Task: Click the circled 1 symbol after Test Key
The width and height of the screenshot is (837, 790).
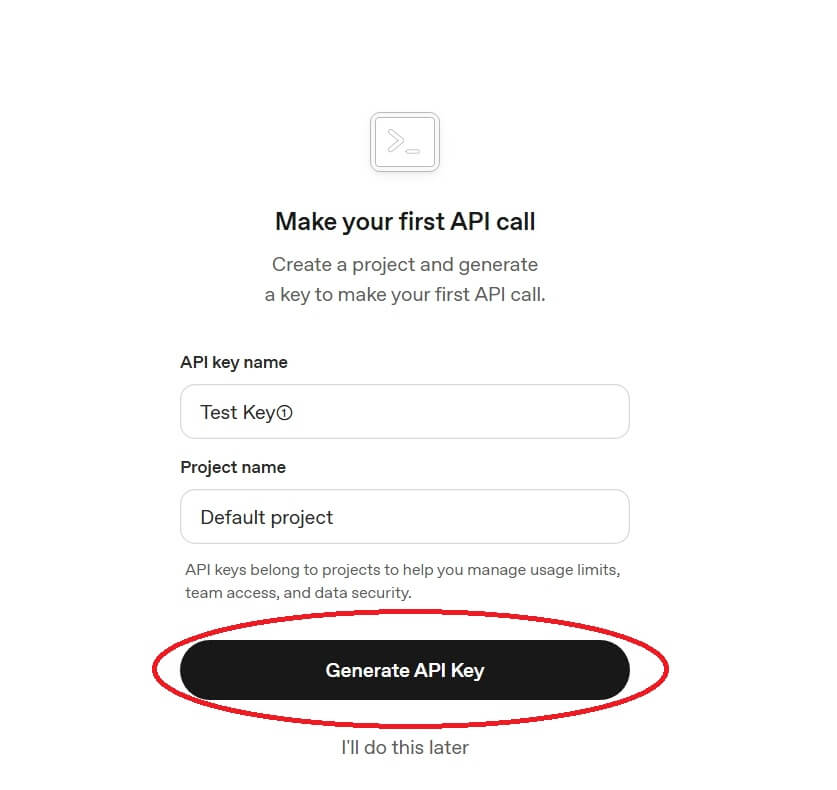Action: pos(284,412)
